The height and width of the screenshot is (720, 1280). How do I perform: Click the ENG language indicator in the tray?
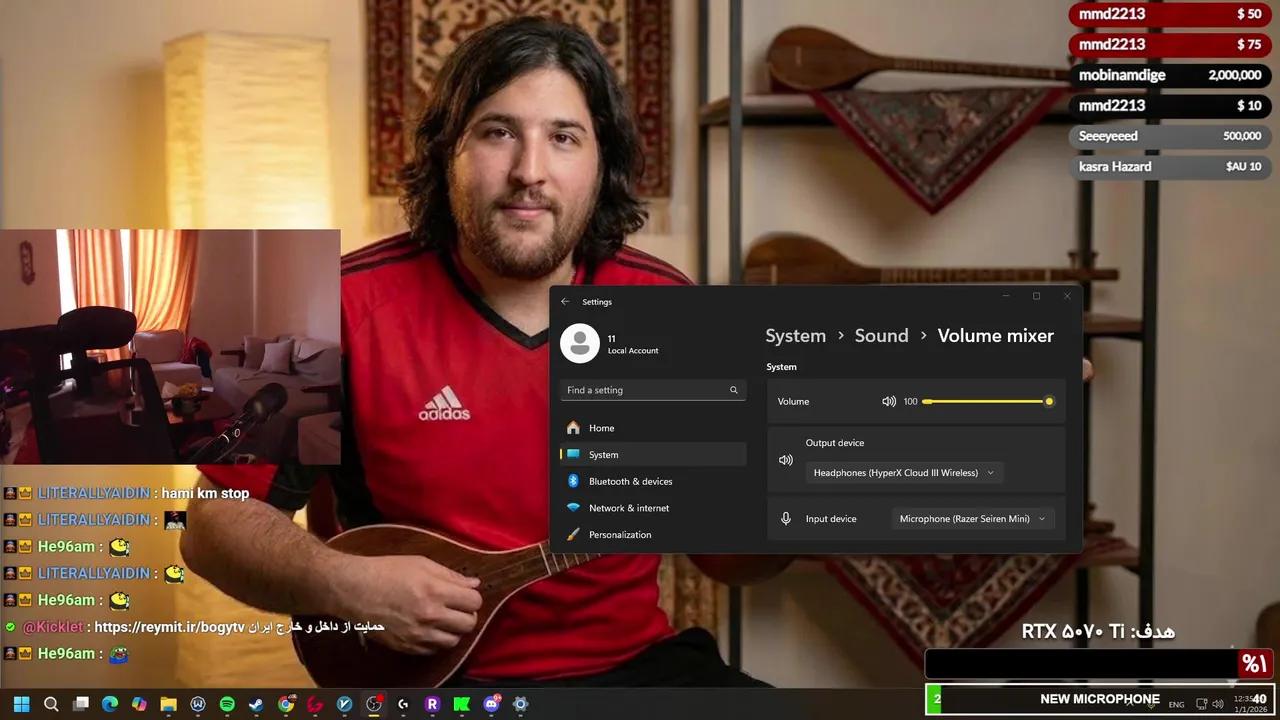click(x=1176, y=704)
